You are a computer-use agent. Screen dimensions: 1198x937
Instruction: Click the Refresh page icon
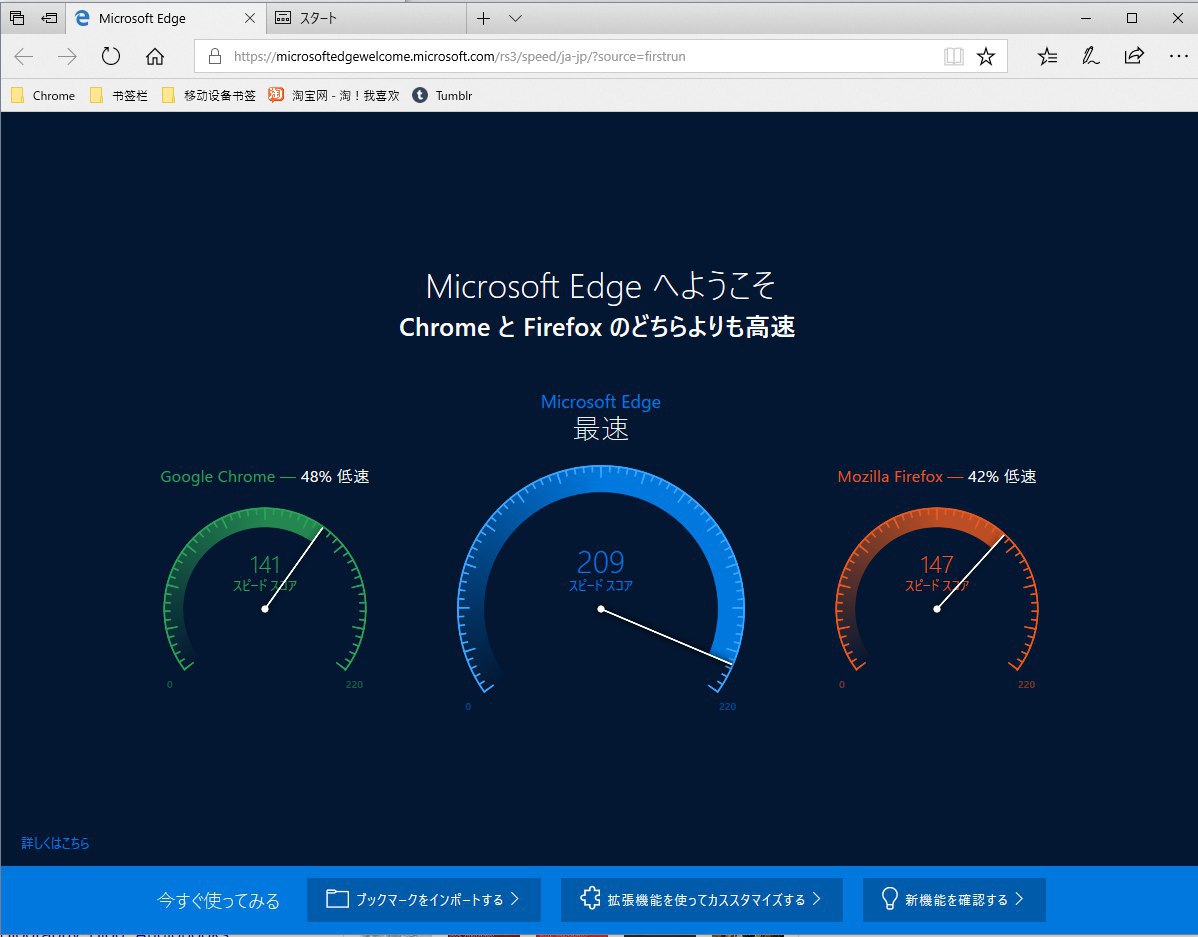click(111, 57)
